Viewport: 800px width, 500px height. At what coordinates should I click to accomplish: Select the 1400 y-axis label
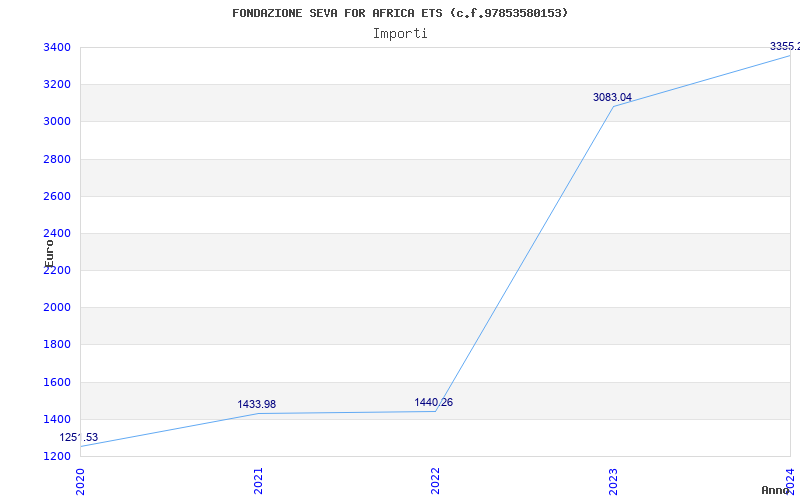tap(57, 419)
